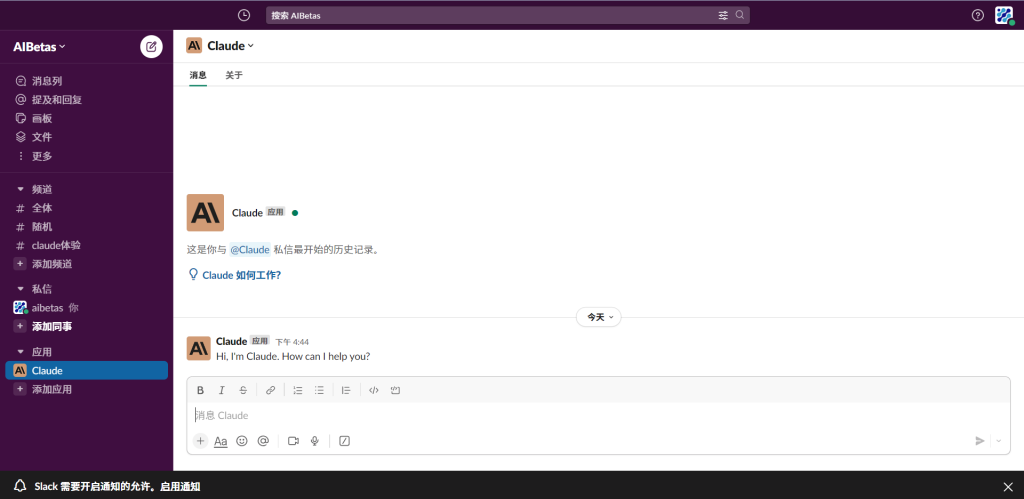
Task: Insert a code block
Action: point(395,391)
